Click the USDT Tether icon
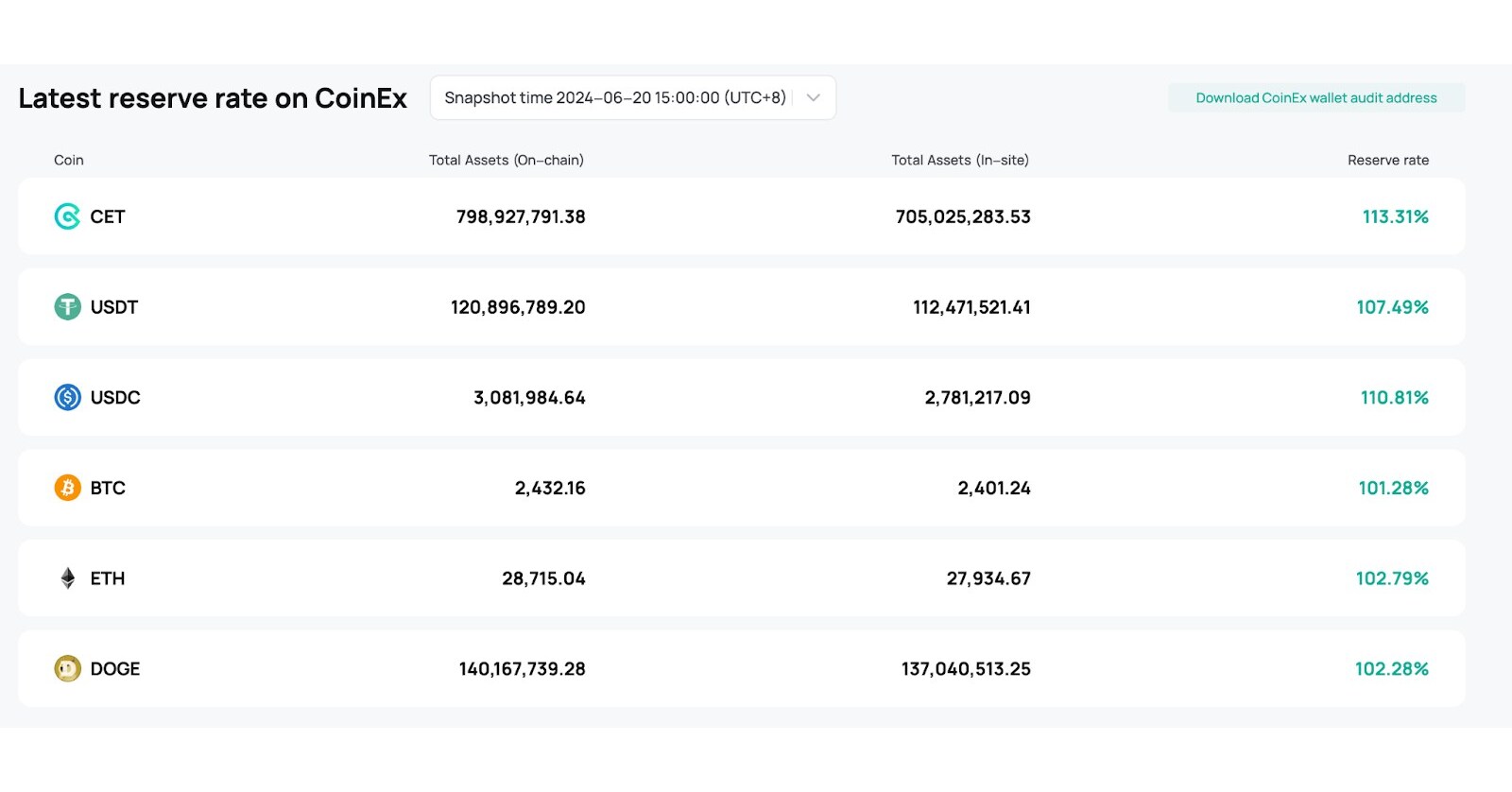Image resolution: width=1512 pixels, height=792 pixels. [x=67, y=307]
